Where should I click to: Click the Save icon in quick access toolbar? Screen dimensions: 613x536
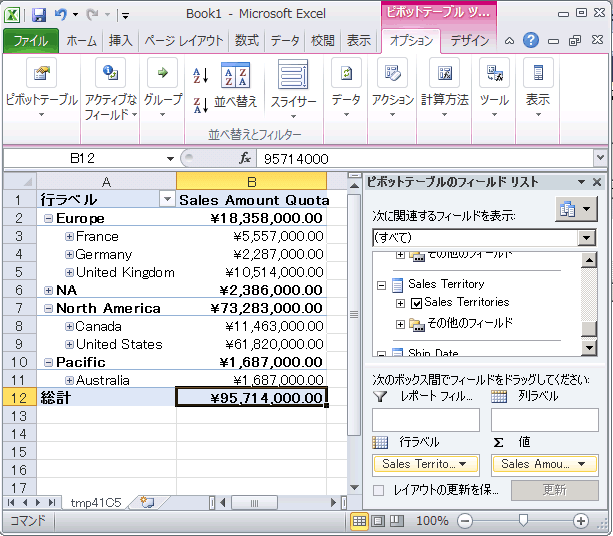[39, 14]
